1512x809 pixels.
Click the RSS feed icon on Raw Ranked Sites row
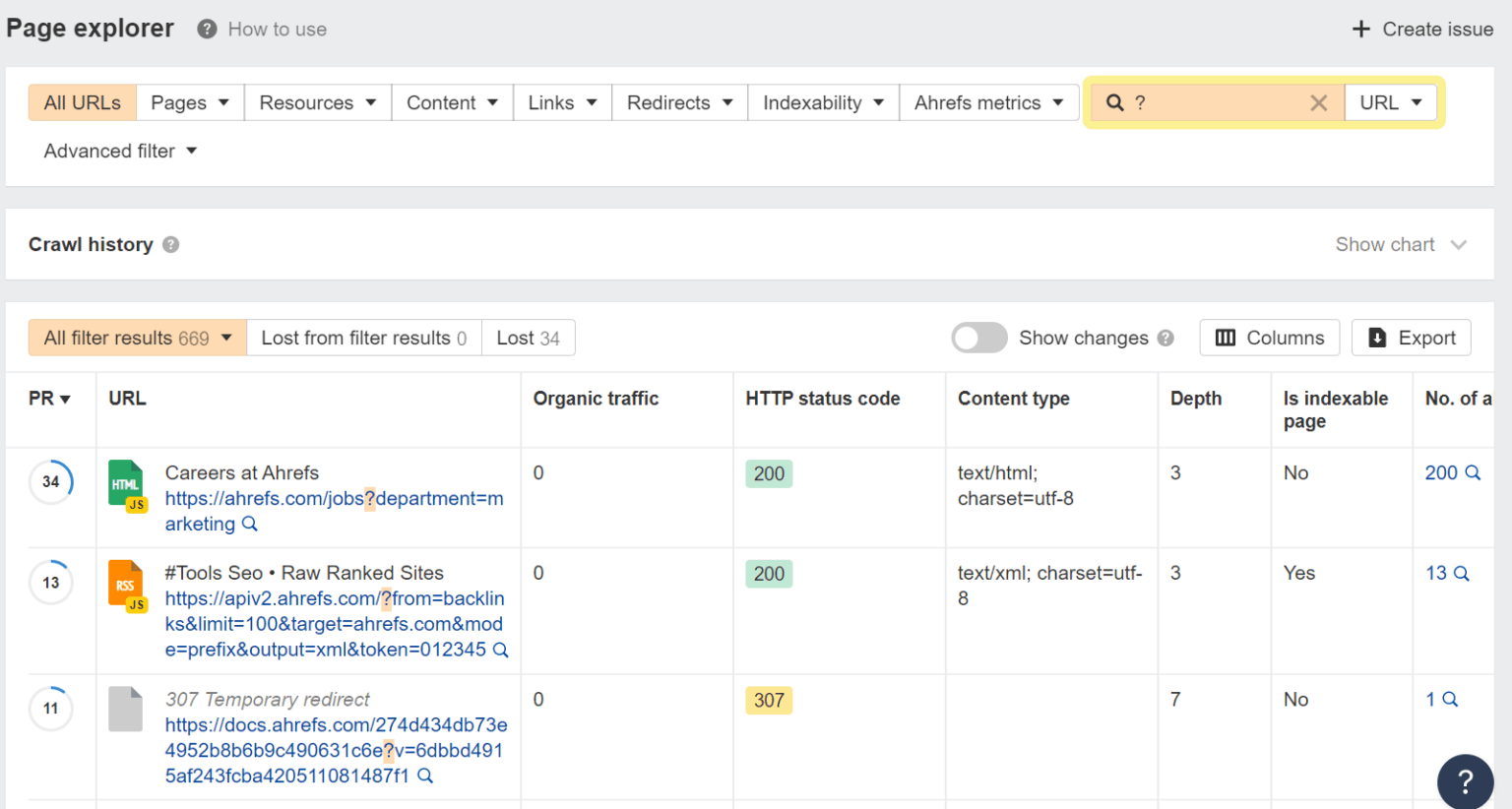(x=126, y=584)
